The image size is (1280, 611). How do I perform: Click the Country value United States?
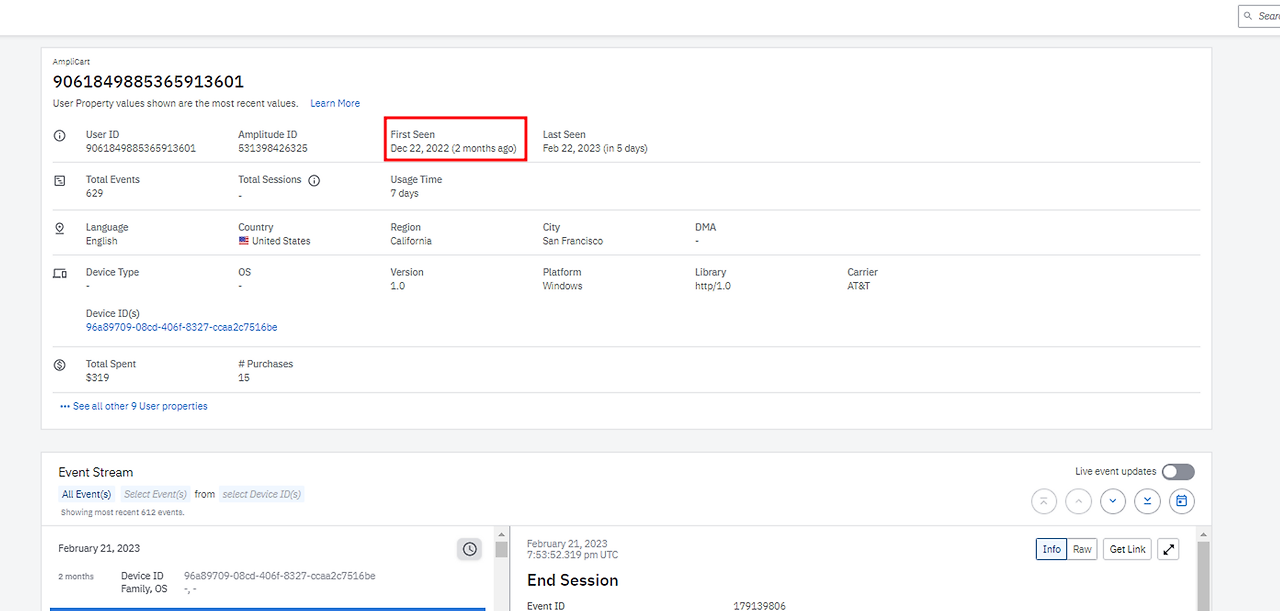281,241
